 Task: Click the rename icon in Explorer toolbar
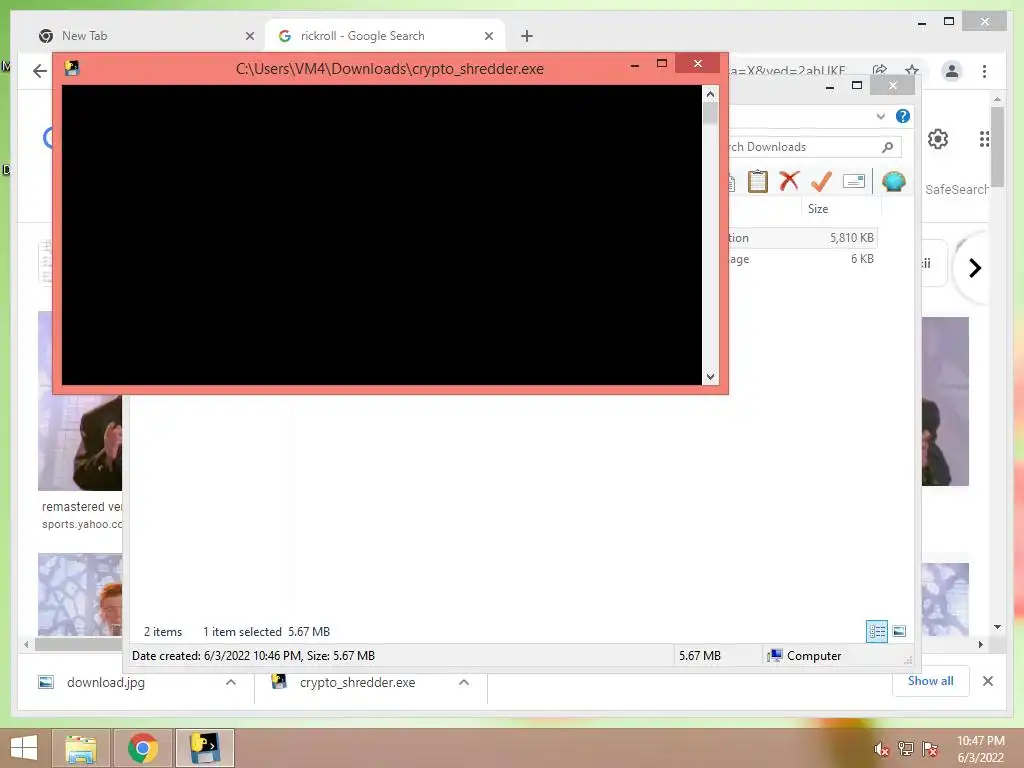point(854,181)
